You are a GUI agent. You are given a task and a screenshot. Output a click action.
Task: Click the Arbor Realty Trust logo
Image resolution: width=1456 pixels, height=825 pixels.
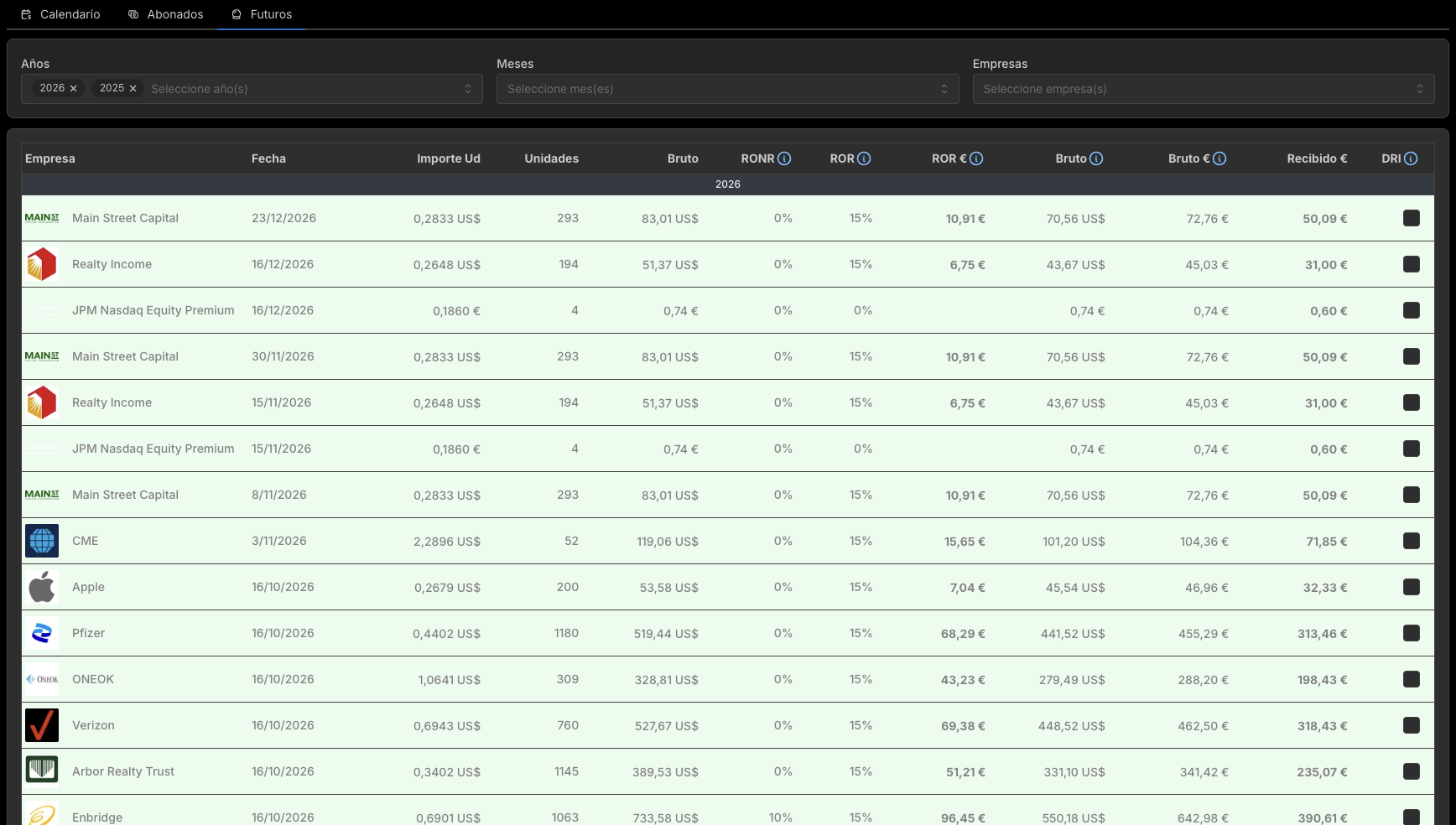[42, 771]
